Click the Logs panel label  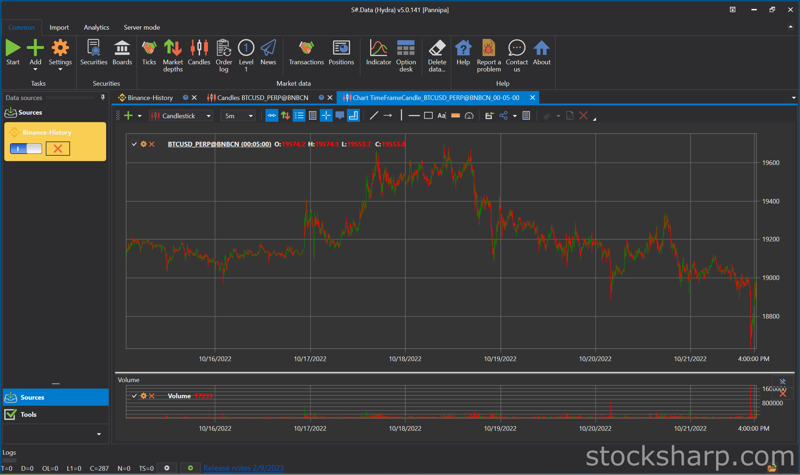pyautogui.click(x=9, y=453)
